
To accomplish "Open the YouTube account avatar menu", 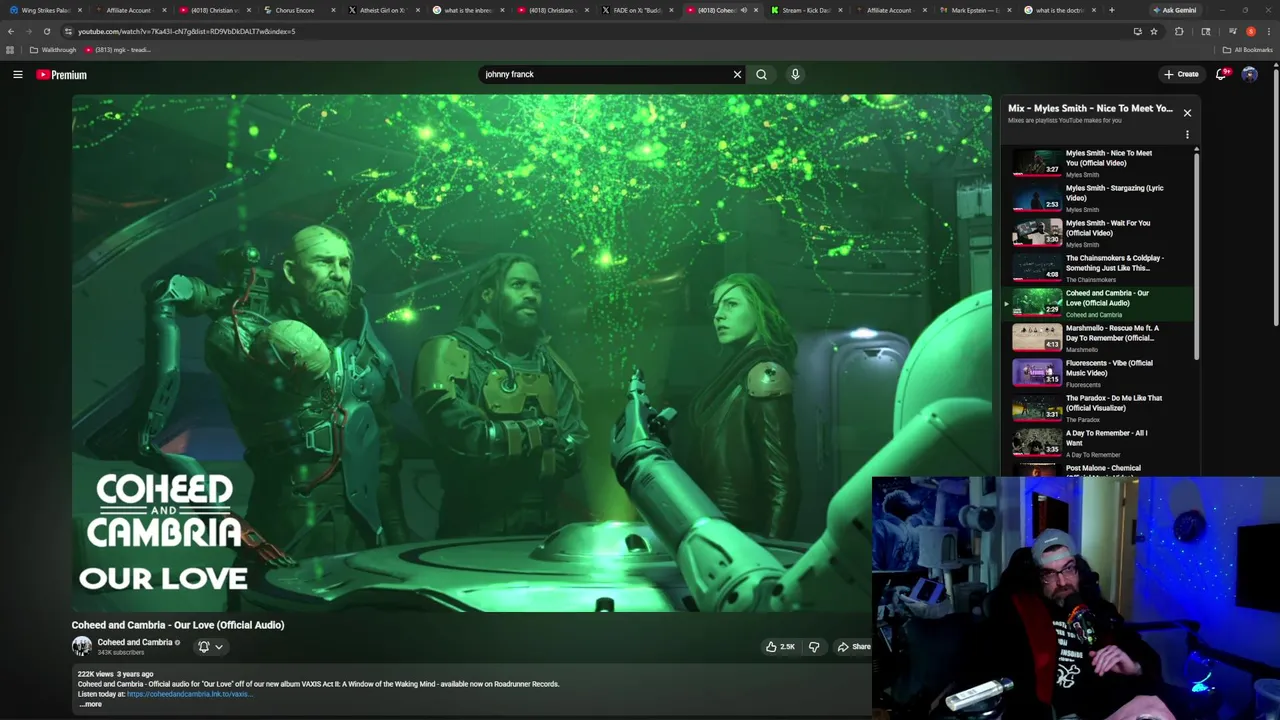I will click(x=1249, y=74).
